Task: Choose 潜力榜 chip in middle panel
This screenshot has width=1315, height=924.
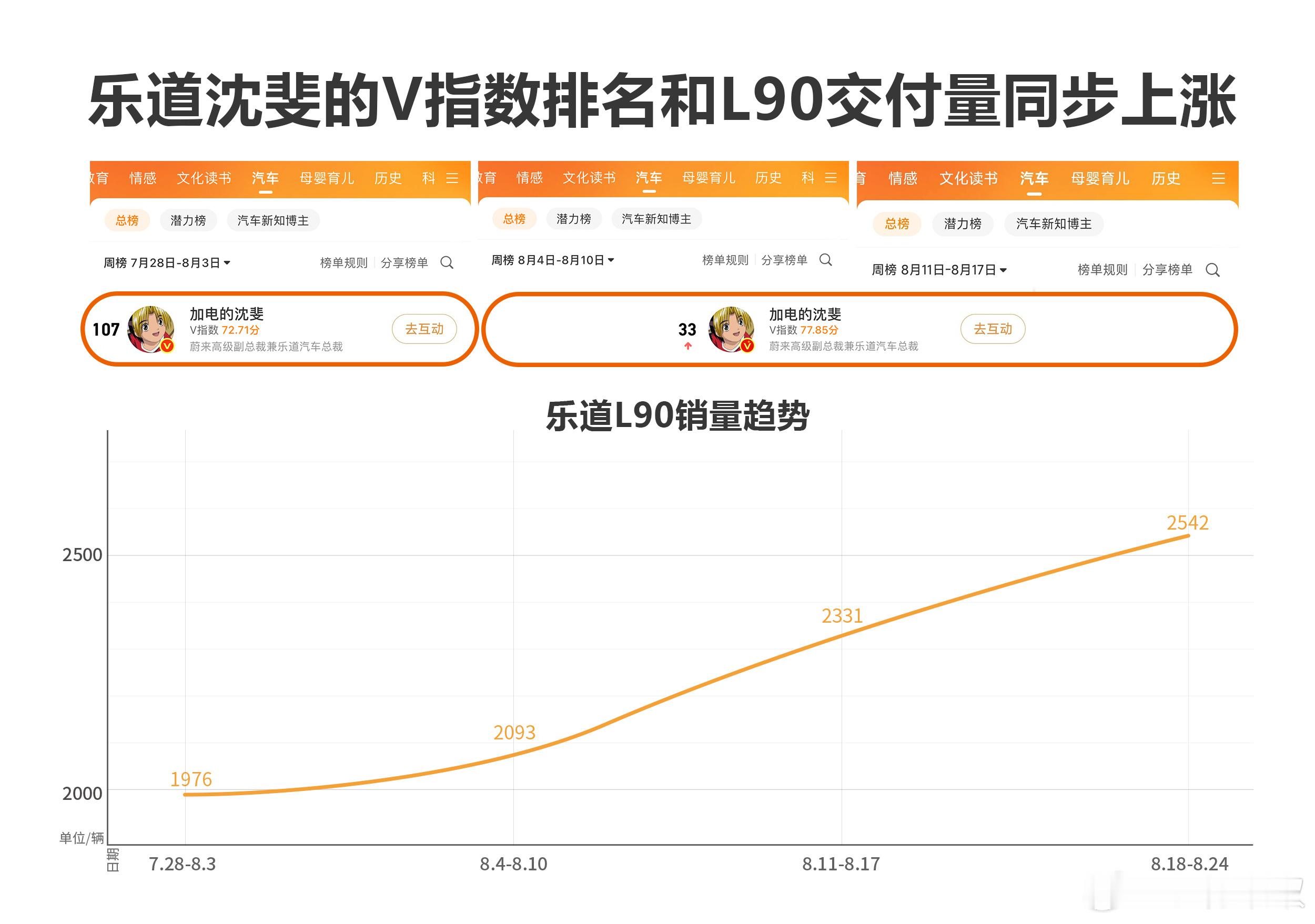Action: coord(574,219)
